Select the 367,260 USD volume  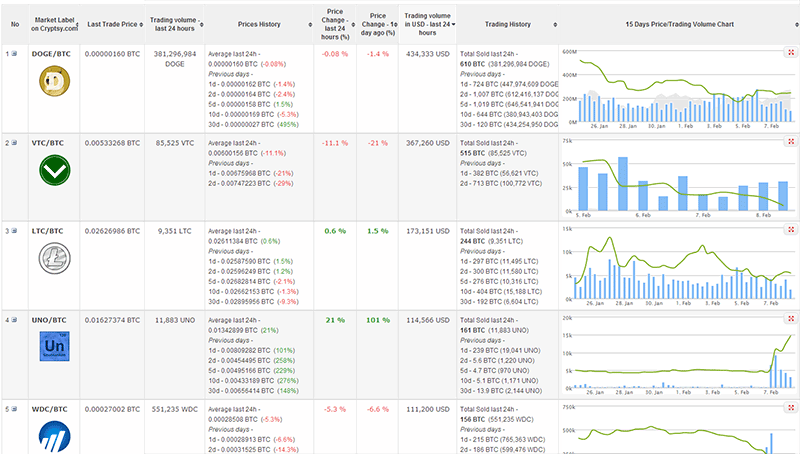(428, 143)
